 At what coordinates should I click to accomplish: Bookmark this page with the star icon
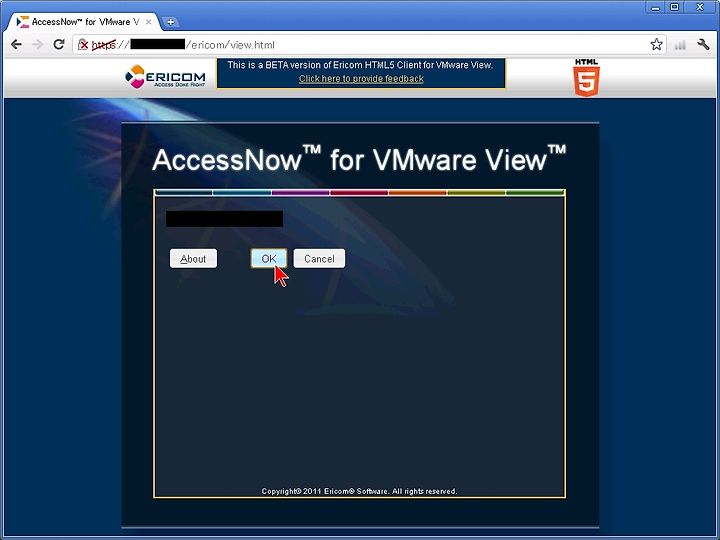coord(656,45)
